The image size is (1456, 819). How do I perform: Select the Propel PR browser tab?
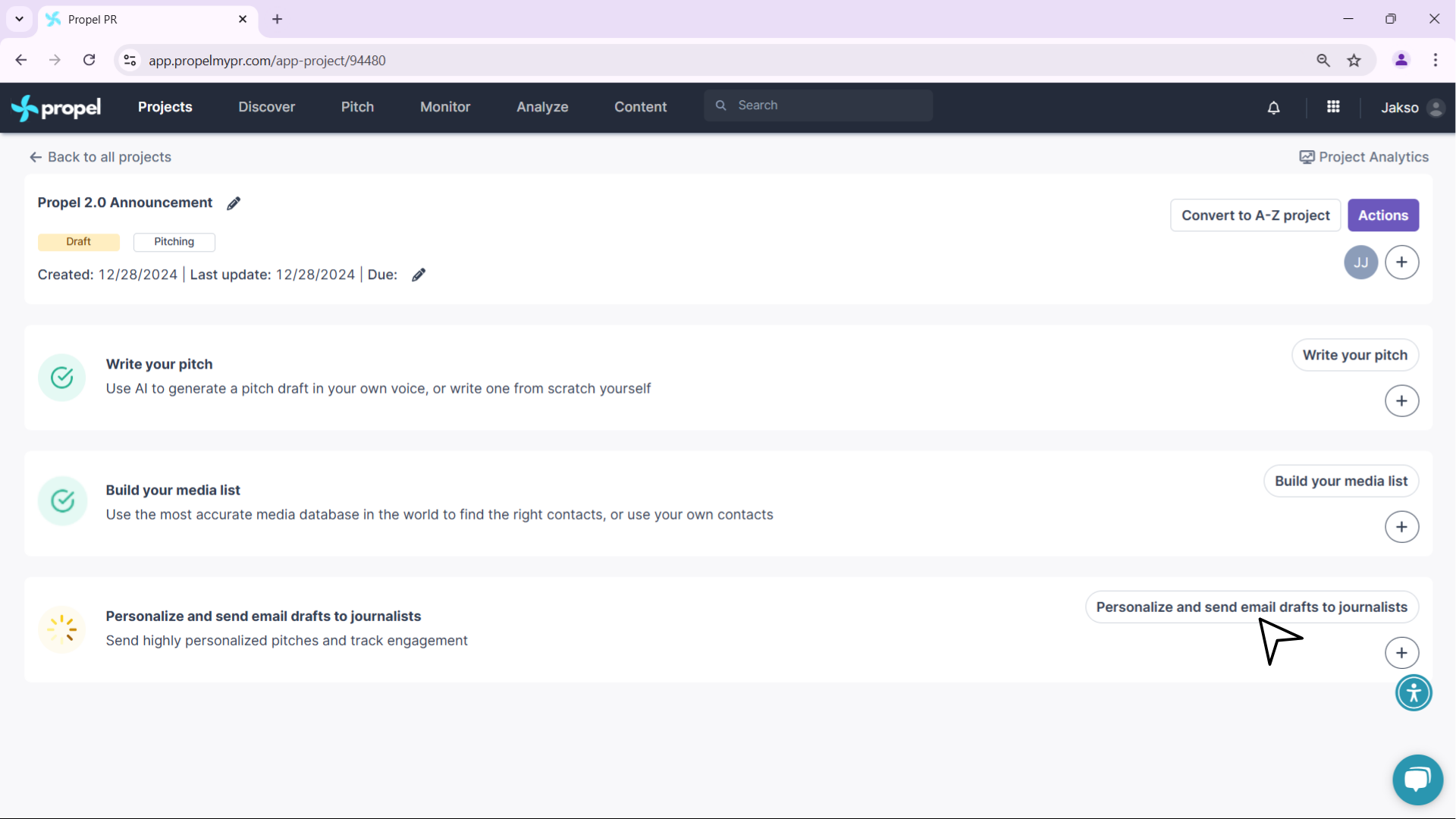pos(148,19)
